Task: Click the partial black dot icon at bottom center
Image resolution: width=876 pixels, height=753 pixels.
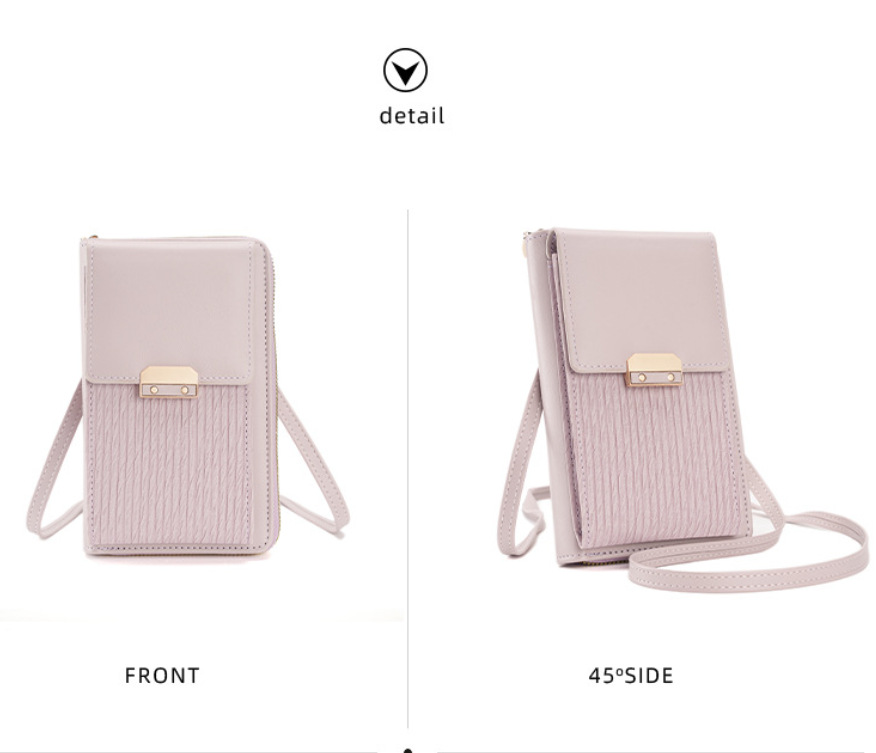Action: point(408,750)
